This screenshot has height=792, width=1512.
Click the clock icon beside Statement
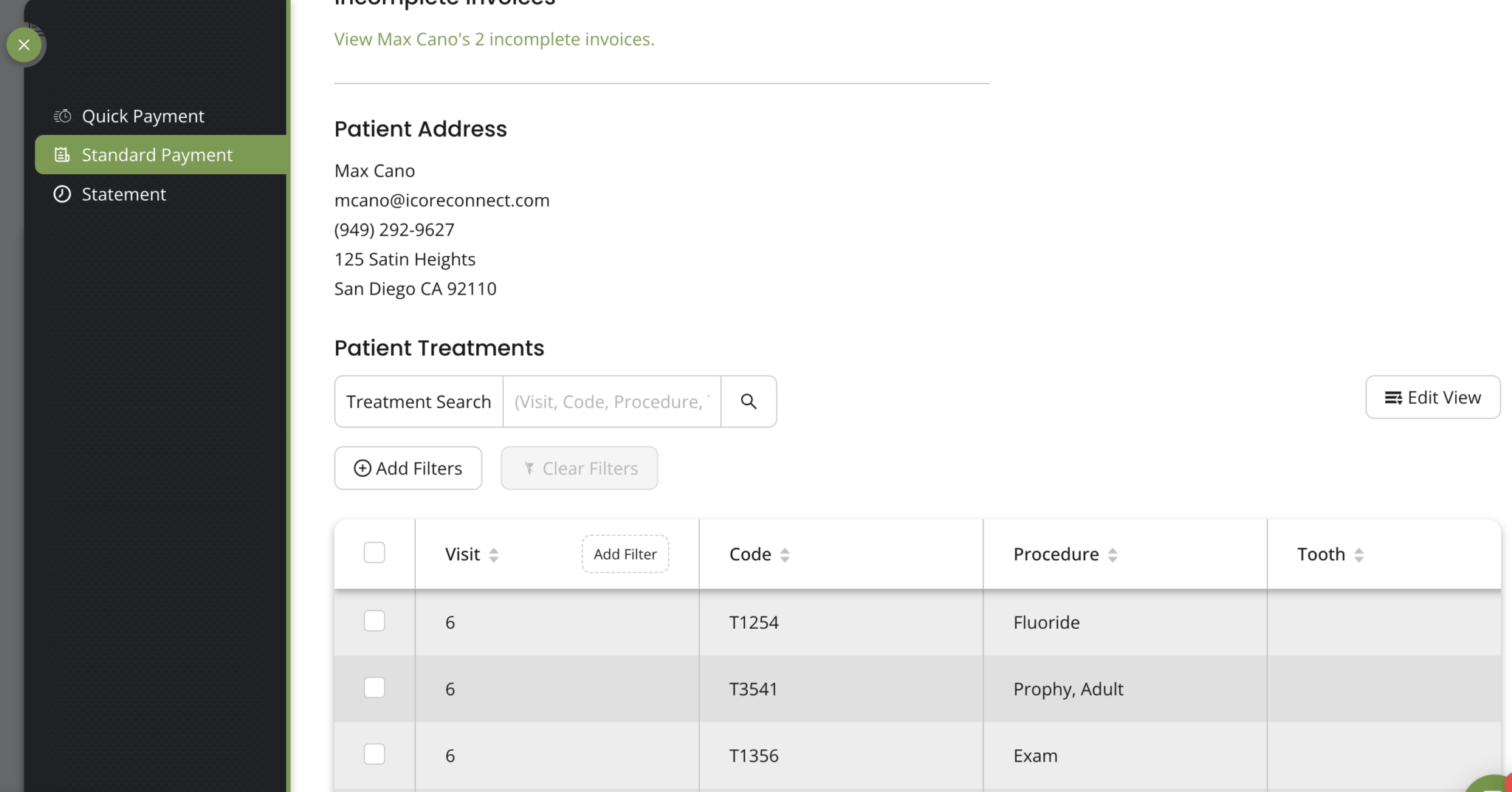(x=62, y=193)
